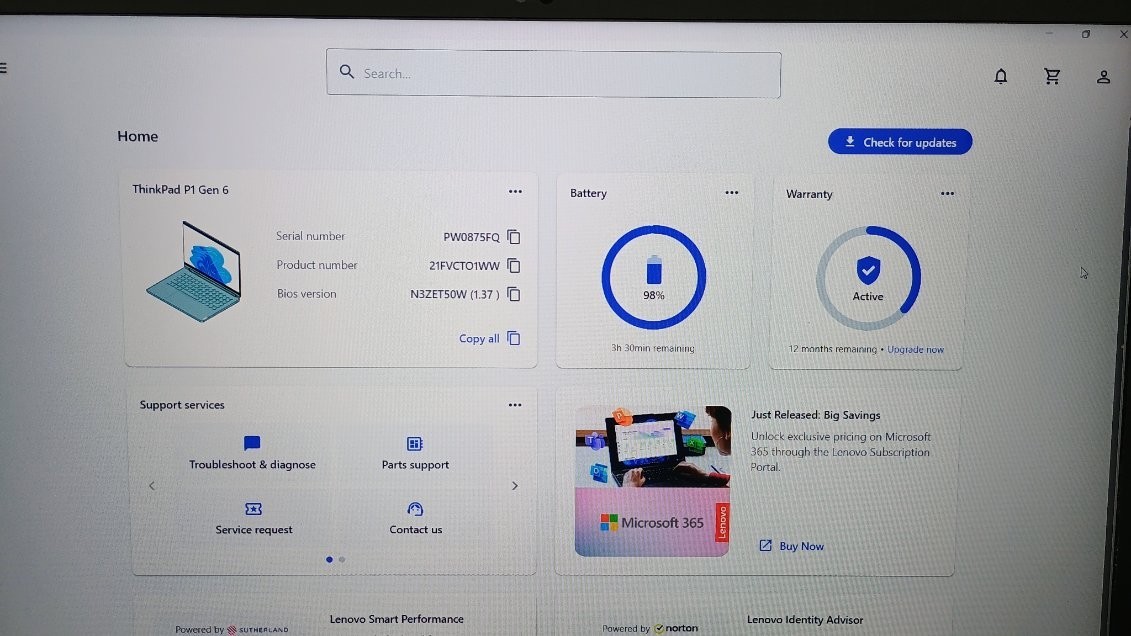Restore down the window
The image size is (1131, 636).
[1086, 34]
